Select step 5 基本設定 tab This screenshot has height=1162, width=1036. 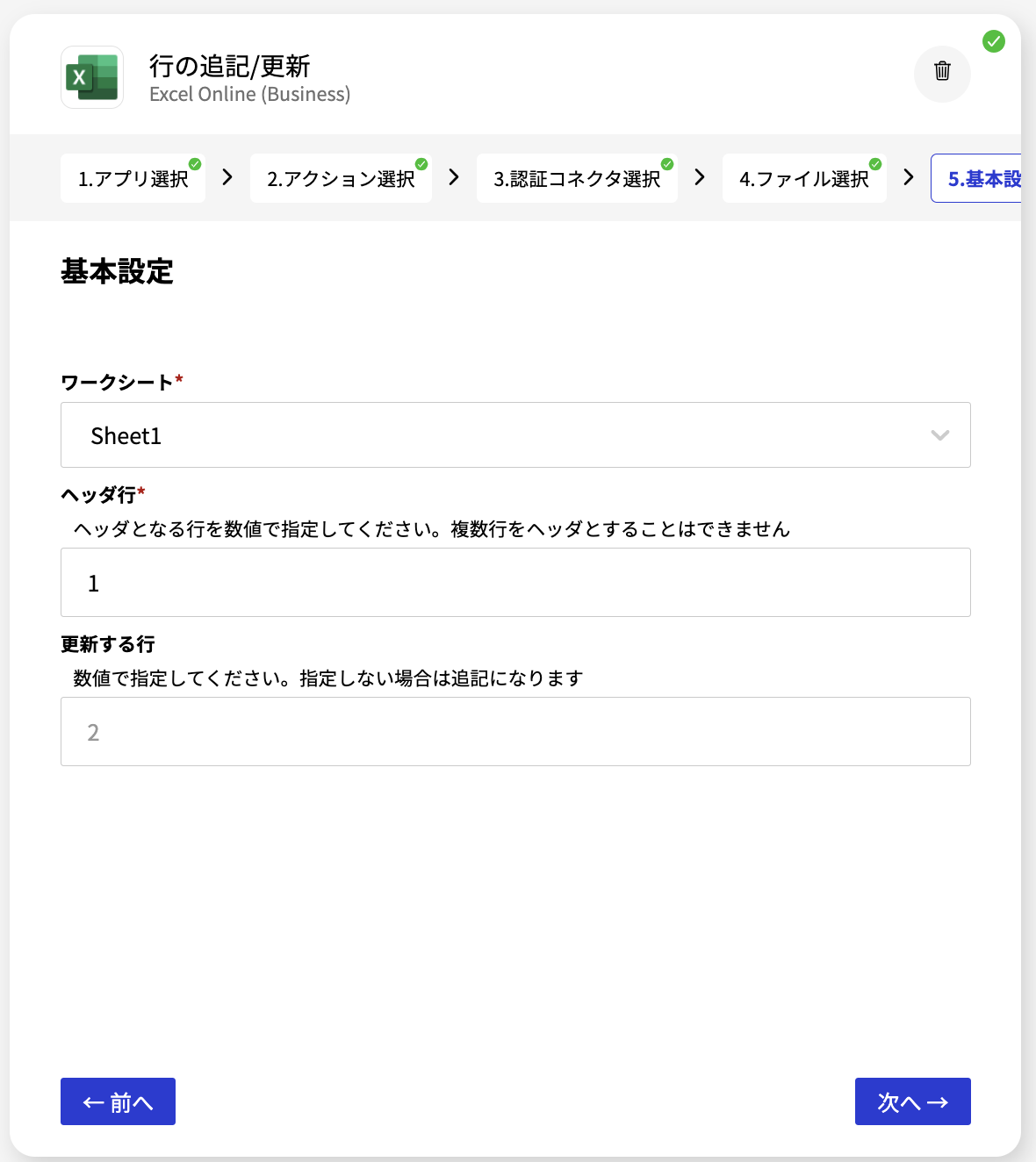976,178
